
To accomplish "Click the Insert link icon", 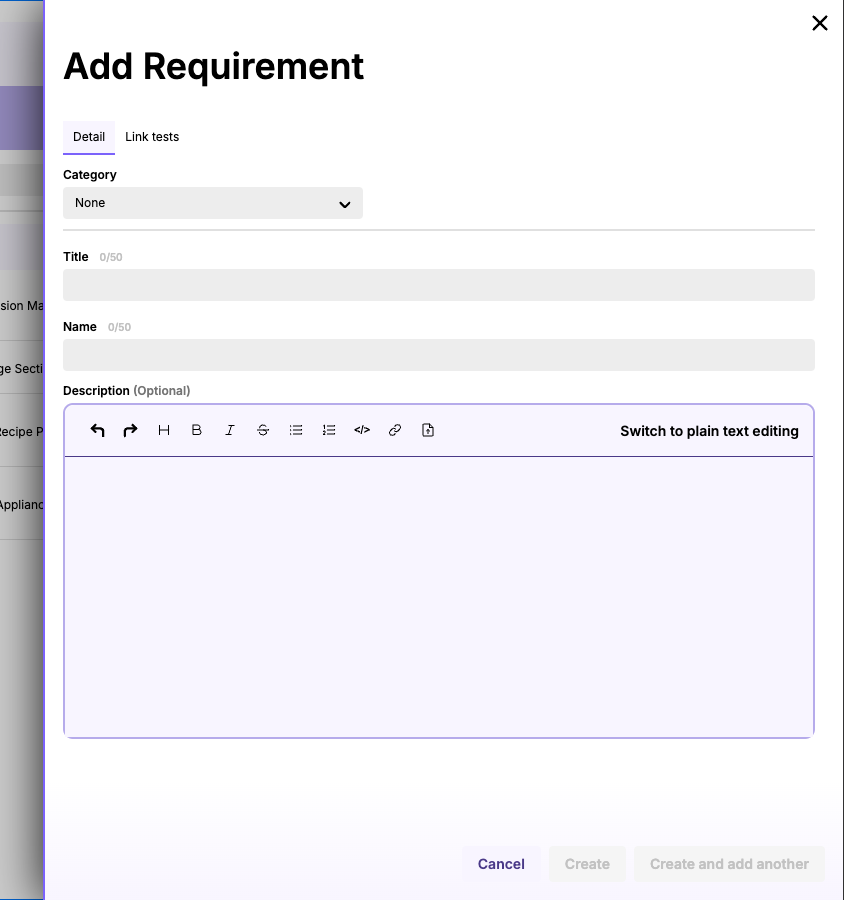I will point(394,430).
